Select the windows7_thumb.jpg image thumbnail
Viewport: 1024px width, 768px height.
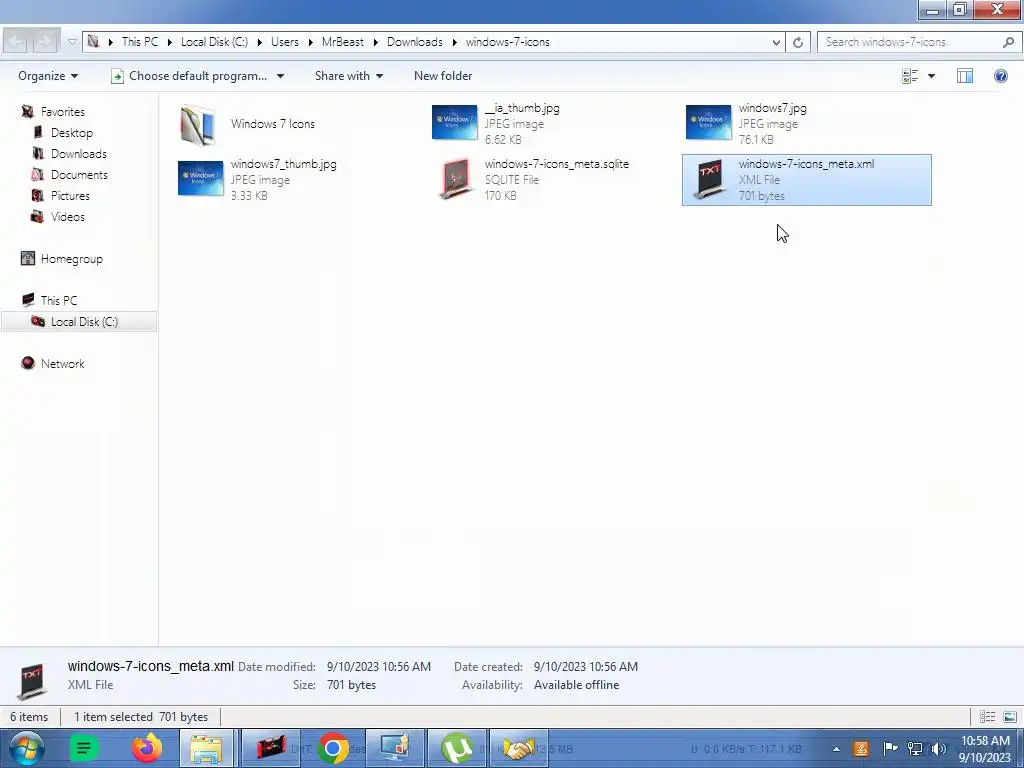(x=200, y=178)
